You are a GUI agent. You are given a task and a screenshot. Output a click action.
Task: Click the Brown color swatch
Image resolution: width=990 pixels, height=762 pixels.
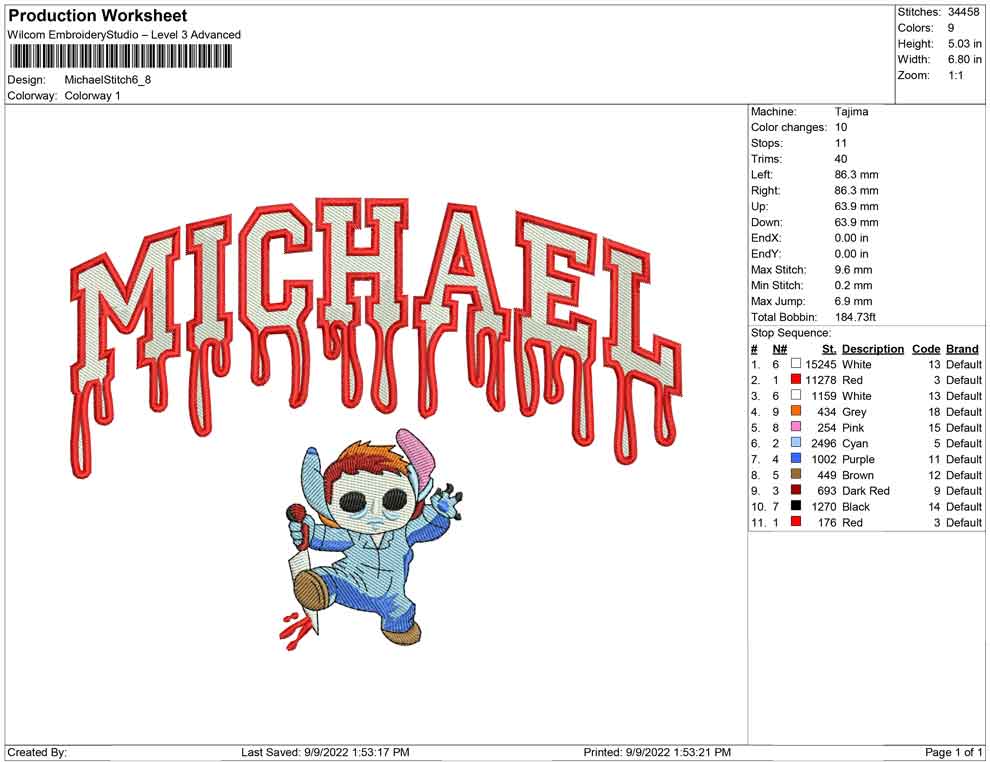(796, 474)
